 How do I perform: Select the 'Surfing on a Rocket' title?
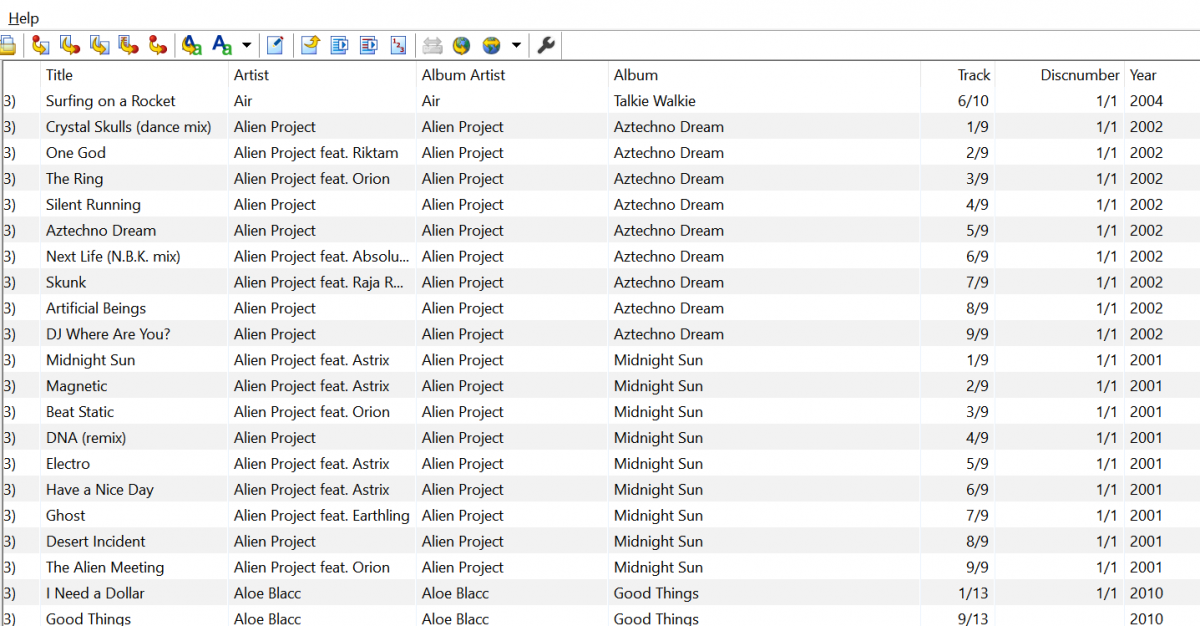pos(110,101)
